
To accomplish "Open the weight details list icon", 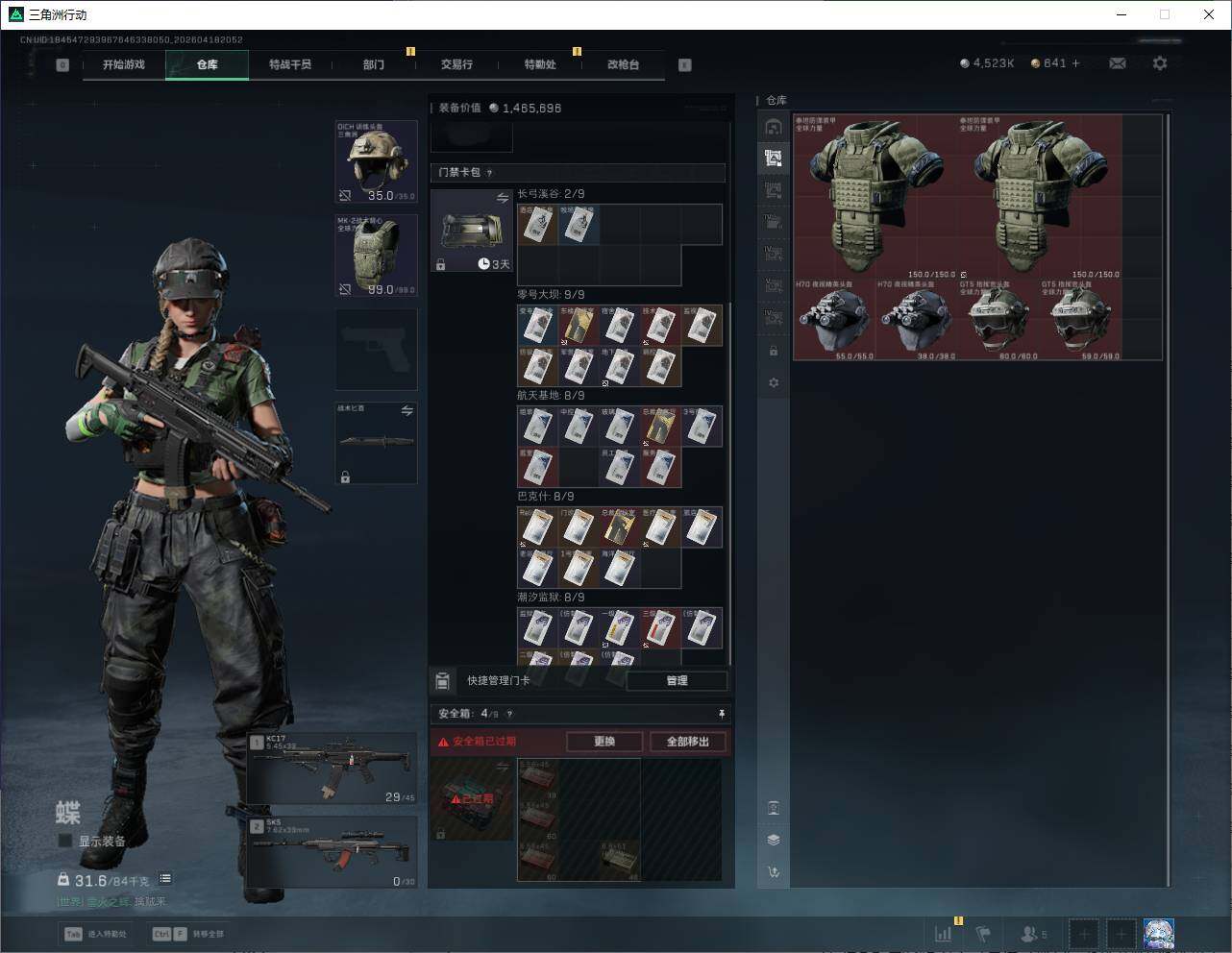I will pyautogui.click(x=165, y=878).
